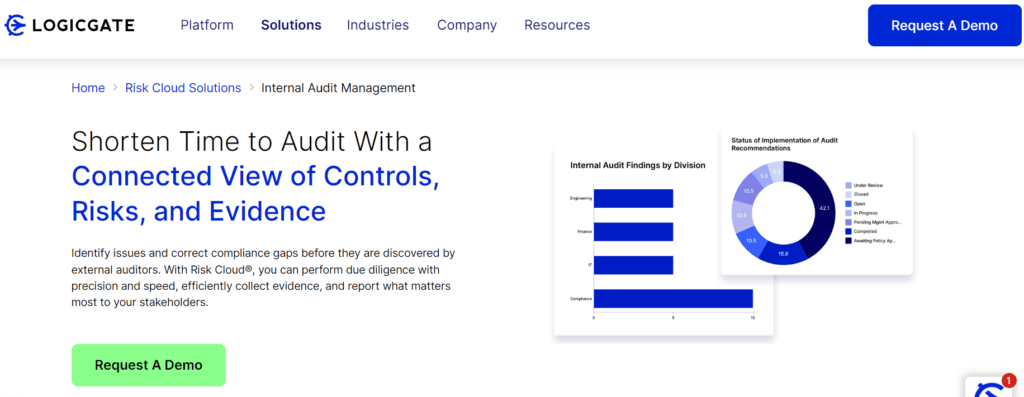Open the Solutions menu
Screen dimensions: 1024x397
tap(291, 25)
